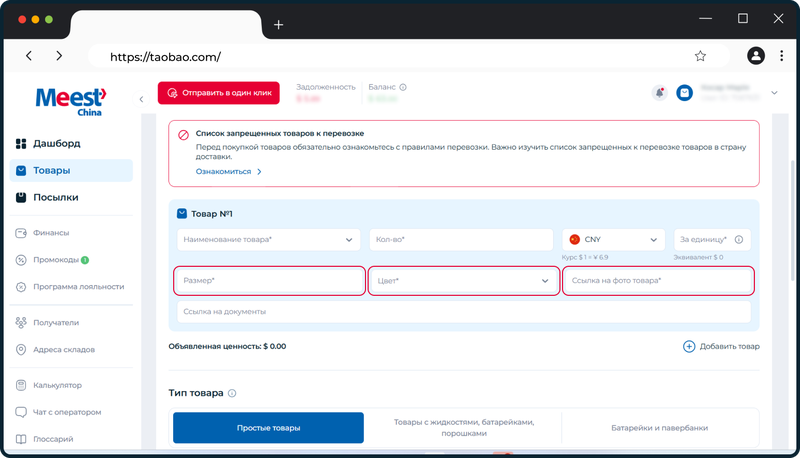Click the За единицу info icon
The width and height of the screenshot is (800, 458).
[x=739, y=240]
